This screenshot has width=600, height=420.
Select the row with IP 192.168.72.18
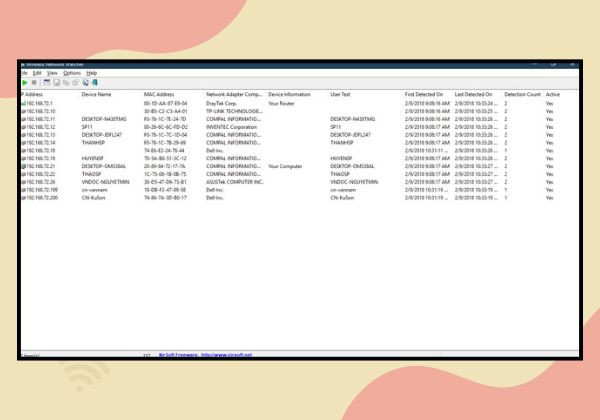tap(299, 151)
